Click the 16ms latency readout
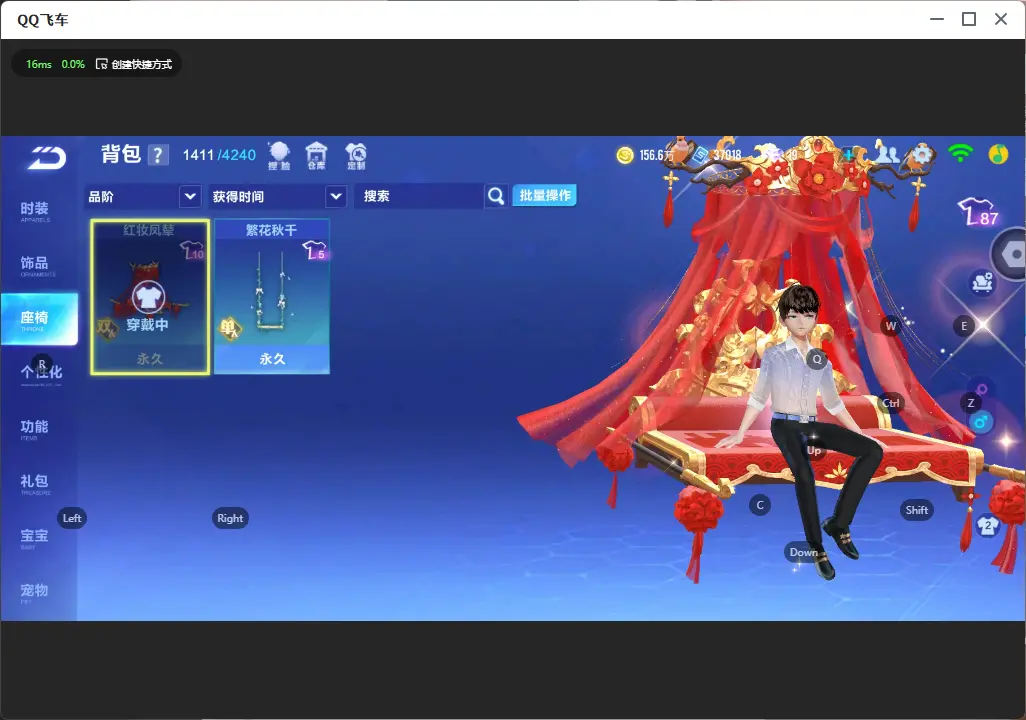Image resolution: width=1026 pixels, height=720 pixels. pyautogui.click(x=39, y=64)
